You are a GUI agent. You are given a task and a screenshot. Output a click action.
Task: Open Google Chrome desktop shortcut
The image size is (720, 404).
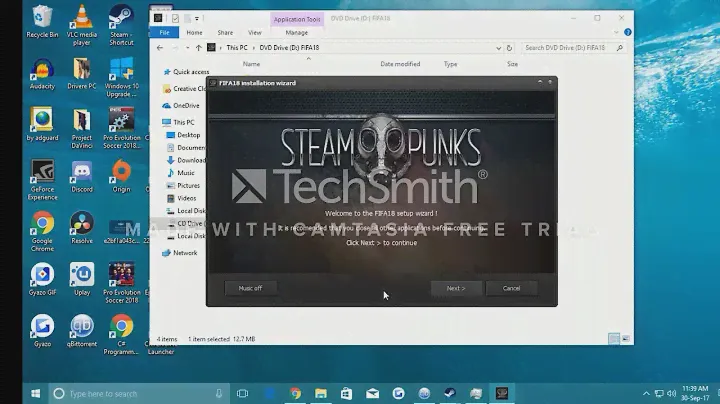pos(42,224)
